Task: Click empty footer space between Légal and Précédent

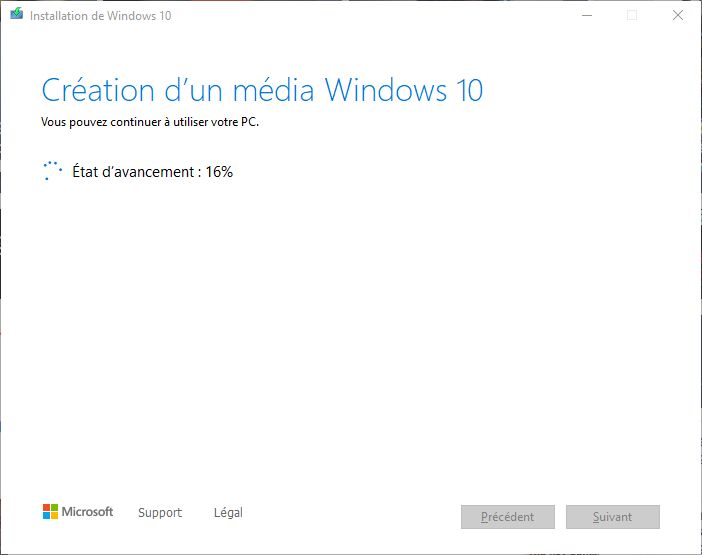Action: (350, 515)
